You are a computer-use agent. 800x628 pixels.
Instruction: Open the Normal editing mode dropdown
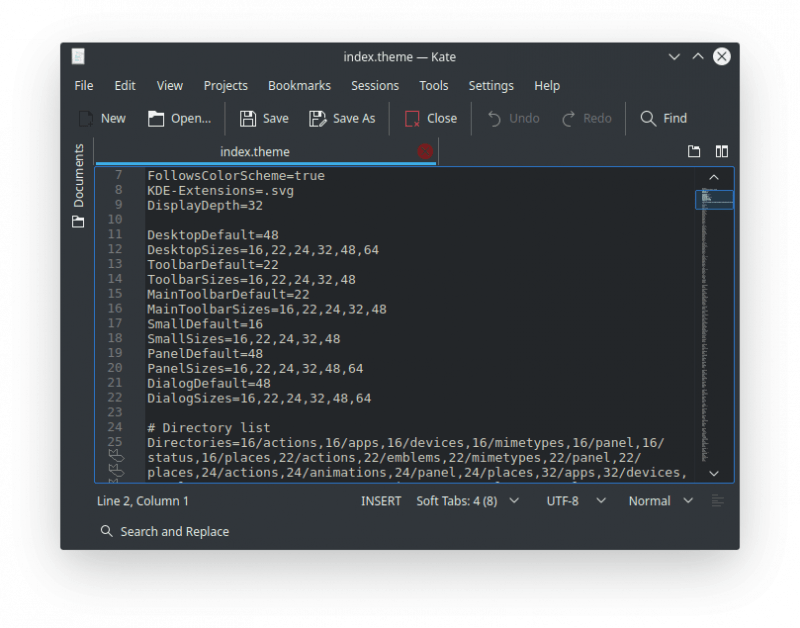[x=654, y=501]
